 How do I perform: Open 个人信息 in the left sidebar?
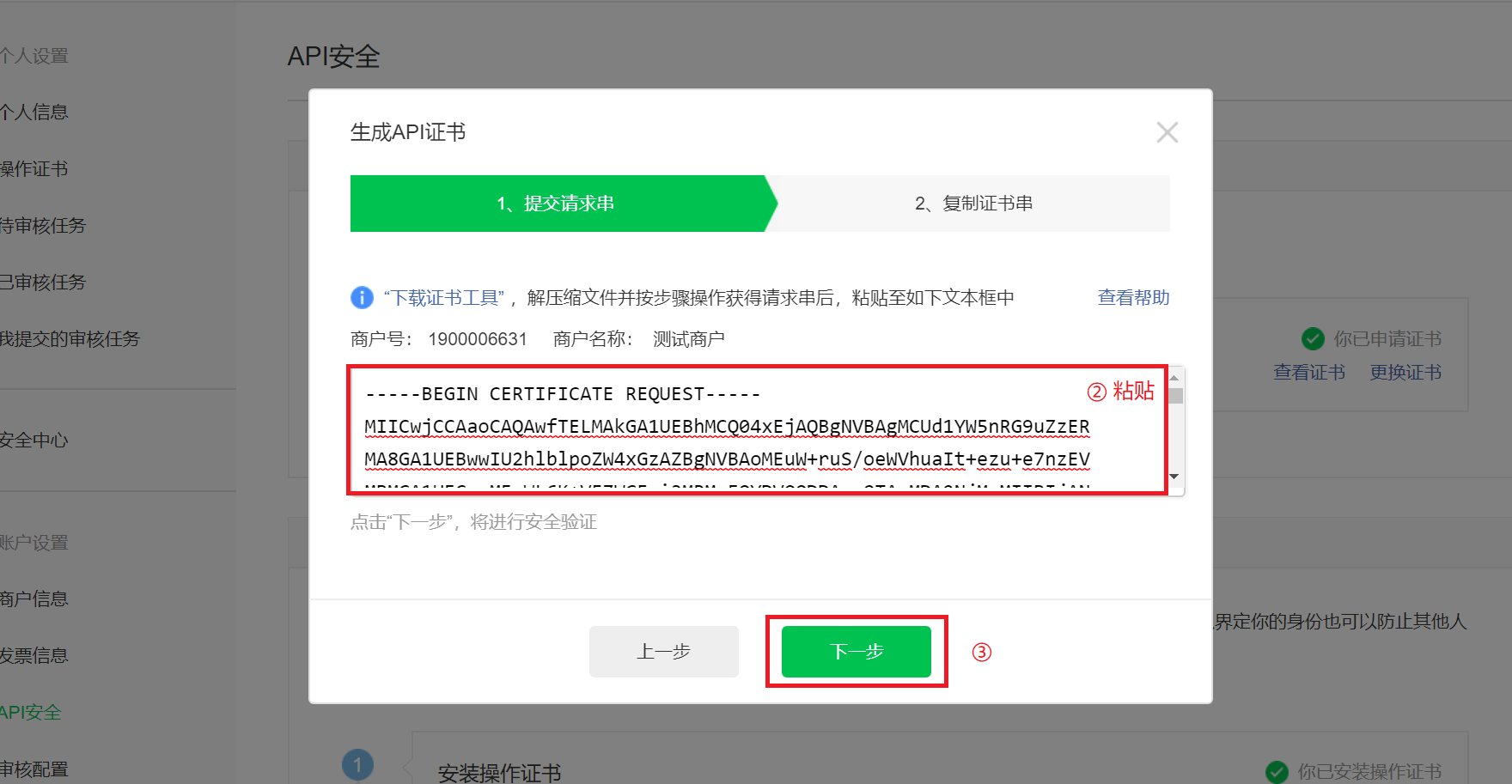(34, 112)
